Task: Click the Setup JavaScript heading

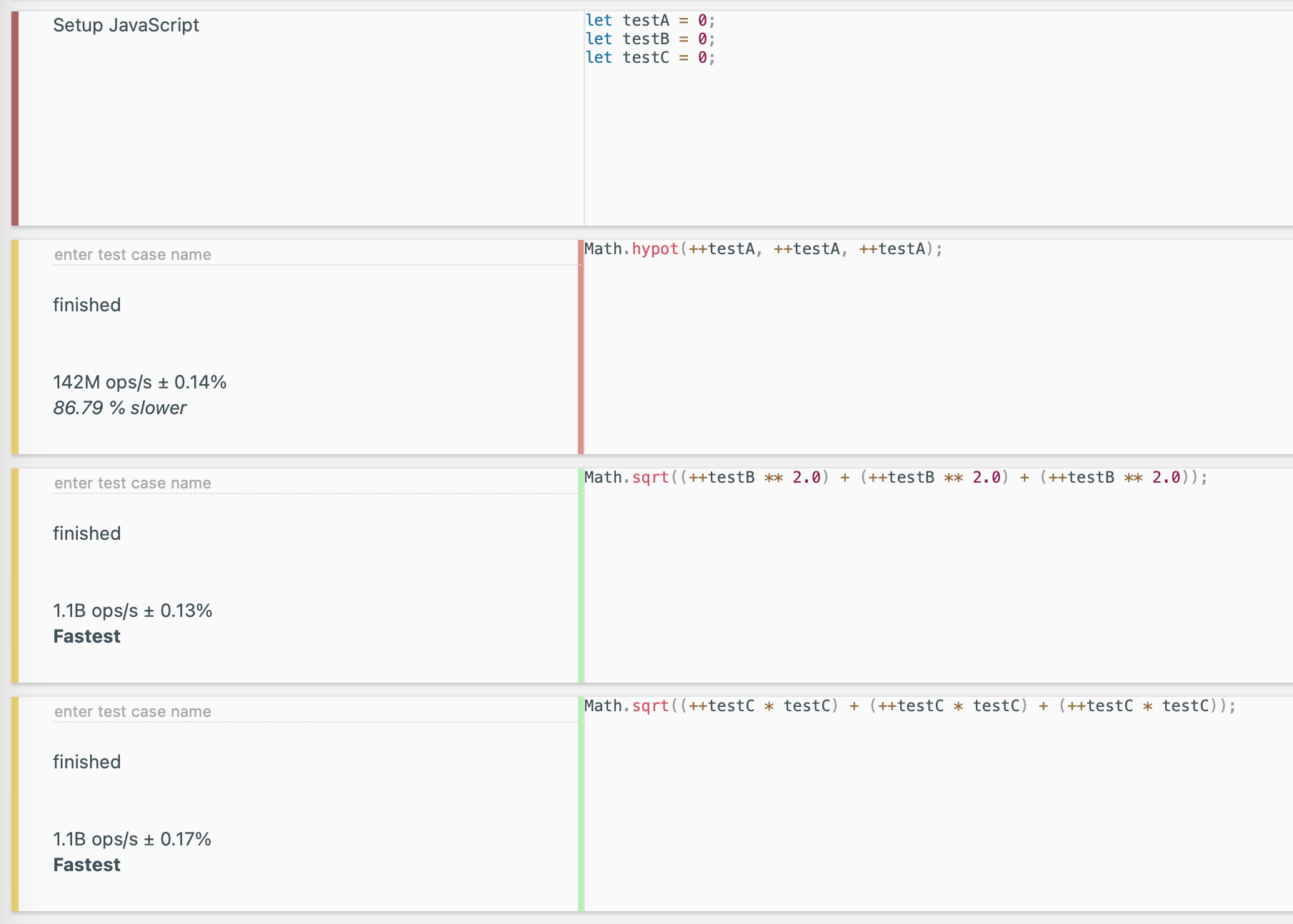Action: point(126,25)
